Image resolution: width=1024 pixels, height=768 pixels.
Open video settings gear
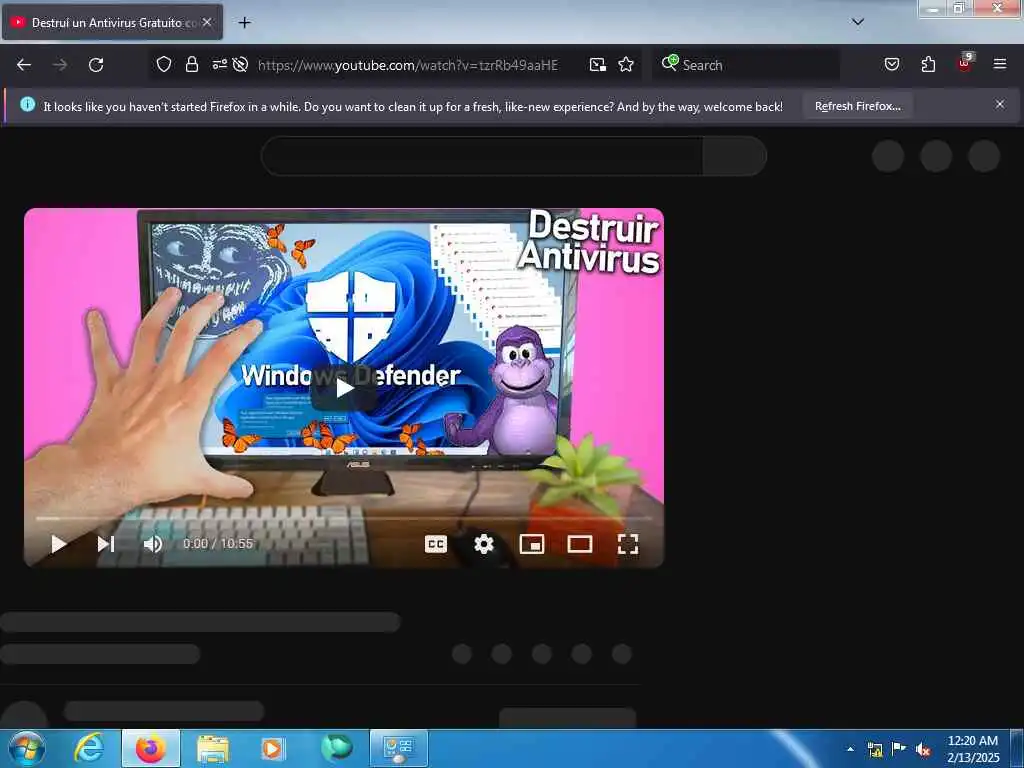(x=484, y=544)
